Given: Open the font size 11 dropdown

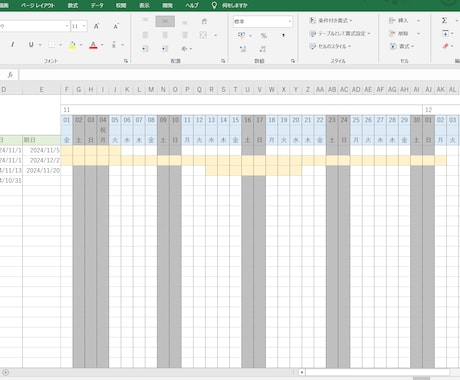Looking at the screenshot, I should coord(84,26).
